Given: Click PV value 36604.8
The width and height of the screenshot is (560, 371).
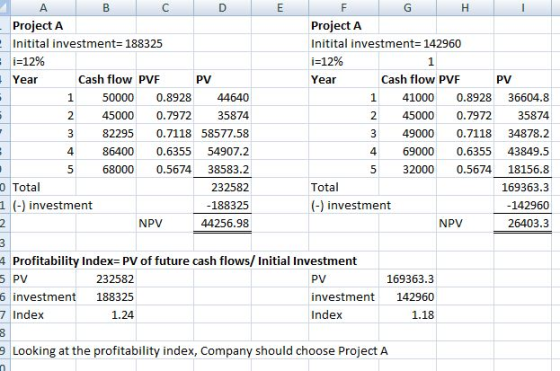Looking at the screenshot, I should click(x=529, y=97).
